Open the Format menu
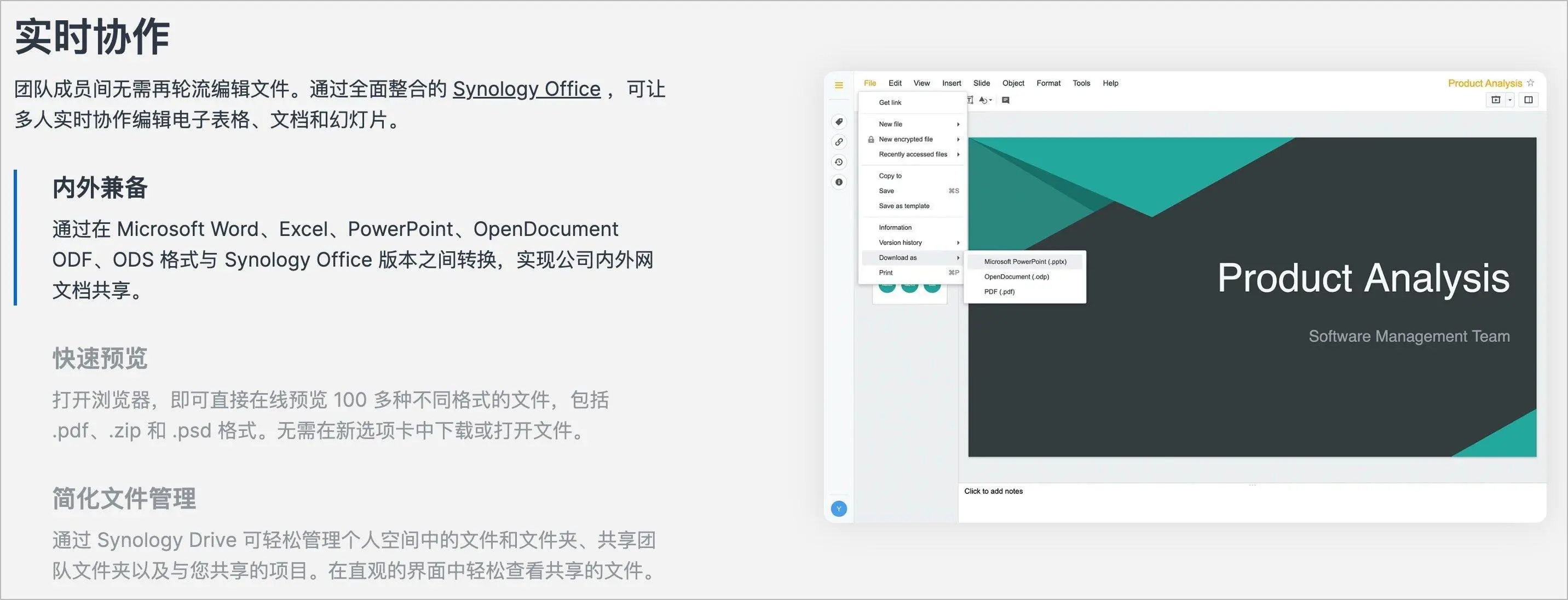Viewport: 1568px width, 600px height. [1048, 83]
